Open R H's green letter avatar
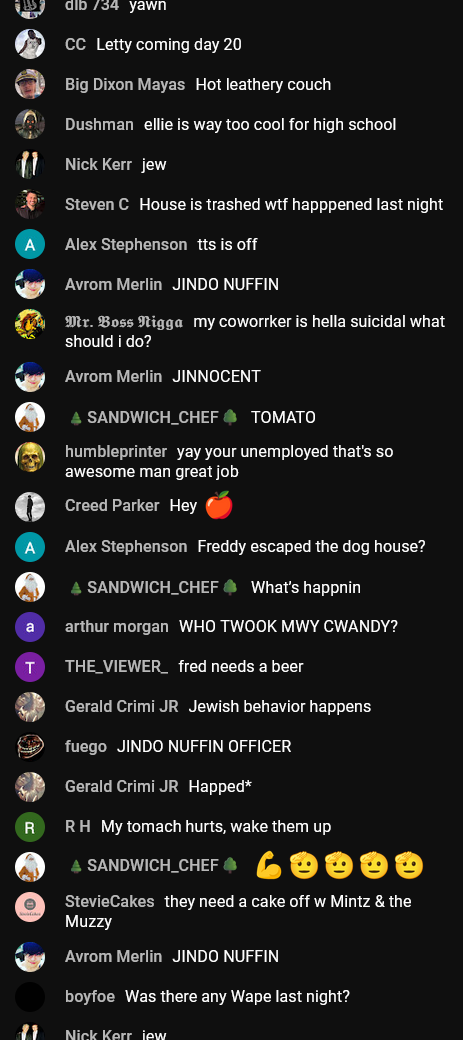The image size is (463, 1040). [30, 827]
